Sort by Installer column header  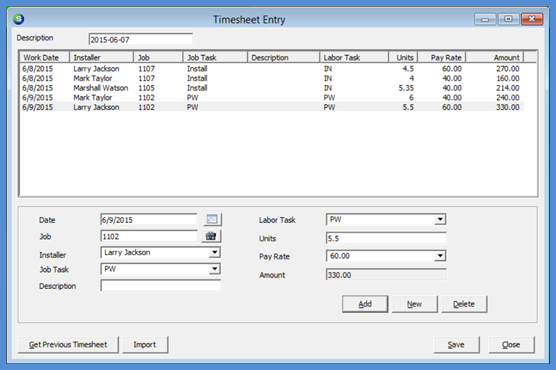click(x=101, y=57)
